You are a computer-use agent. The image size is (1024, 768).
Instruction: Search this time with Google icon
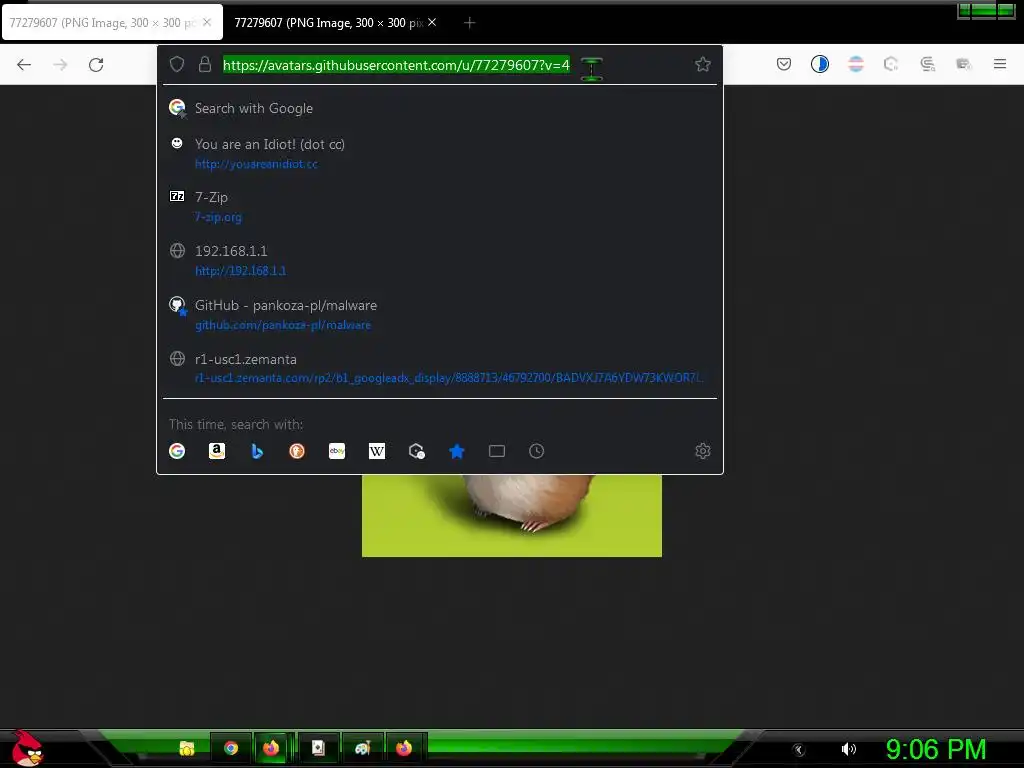[x=177, y=451]
